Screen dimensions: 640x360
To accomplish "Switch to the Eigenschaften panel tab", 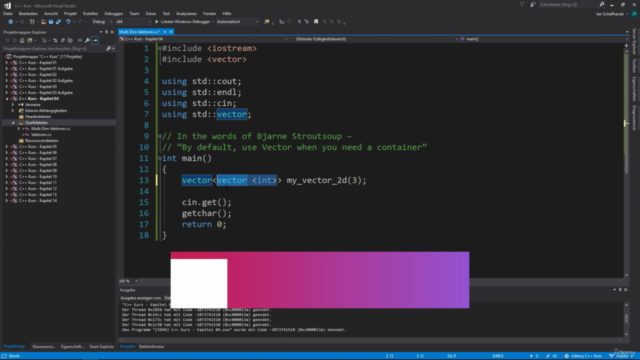I will [72, 347].
